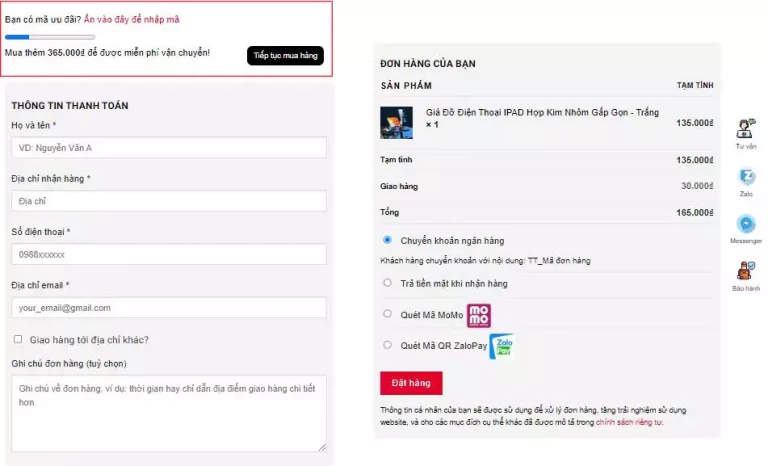Select Quét Mã MoMo payment option

[387, 314]
